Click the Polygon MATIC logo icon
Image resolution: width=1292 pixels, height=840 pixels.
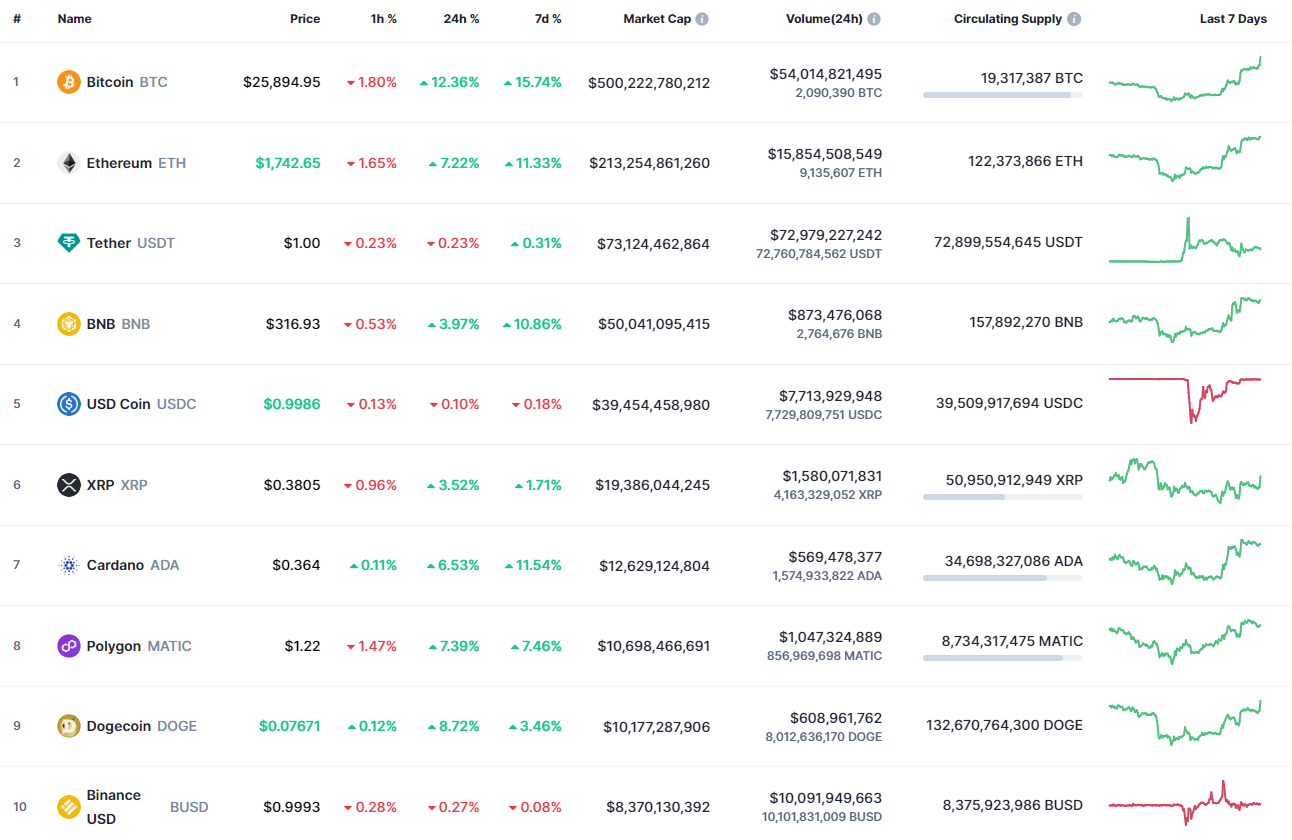[67, 646]
